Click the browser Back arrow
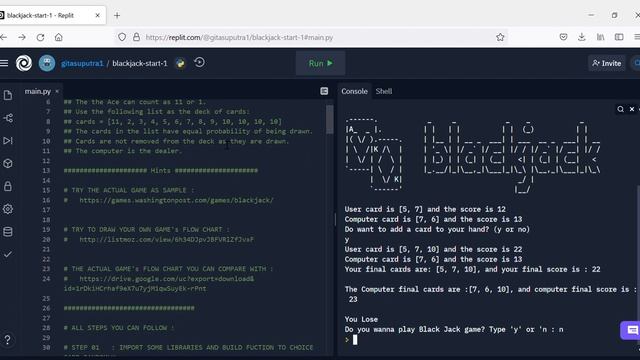The image size is (640, 360). pos(4,37)
